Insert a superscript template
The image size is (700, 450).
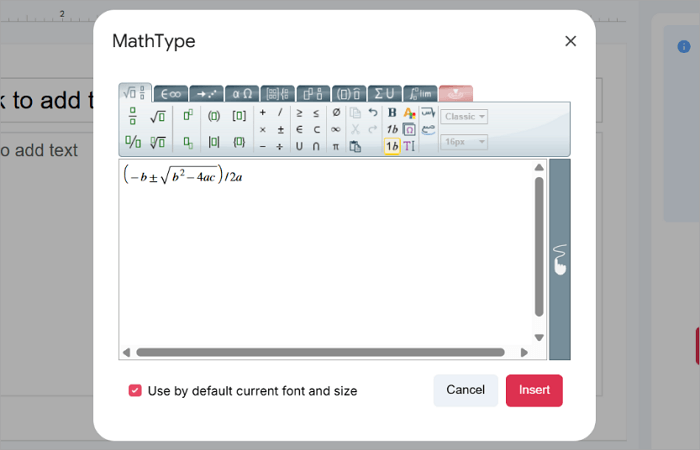[x=188, y=116]
